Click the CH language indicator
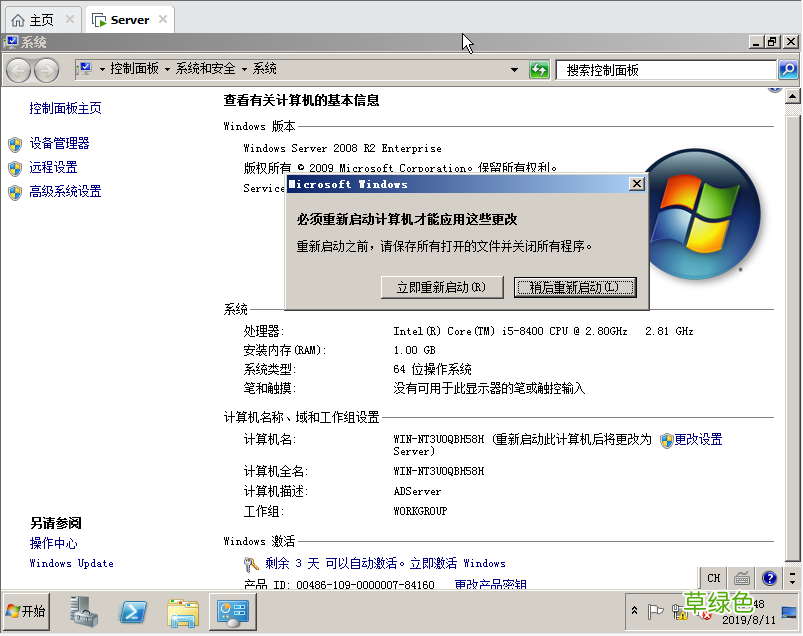The height and width of the screenshot is (636, 803). 712,578
